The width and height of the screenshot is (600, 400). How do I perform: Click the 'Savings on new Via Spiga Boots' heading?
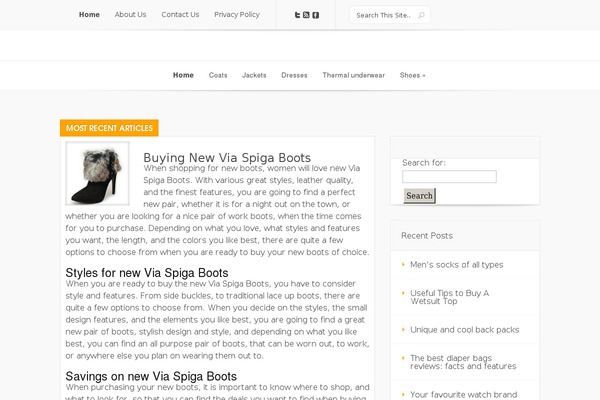151,376
